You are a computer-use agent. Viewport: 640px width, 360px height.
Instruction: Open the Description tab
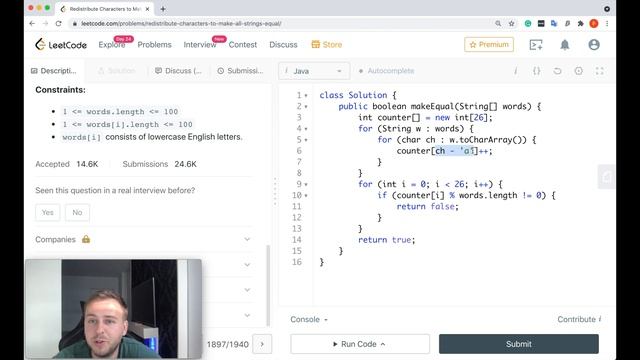click(x=54, y=71)
